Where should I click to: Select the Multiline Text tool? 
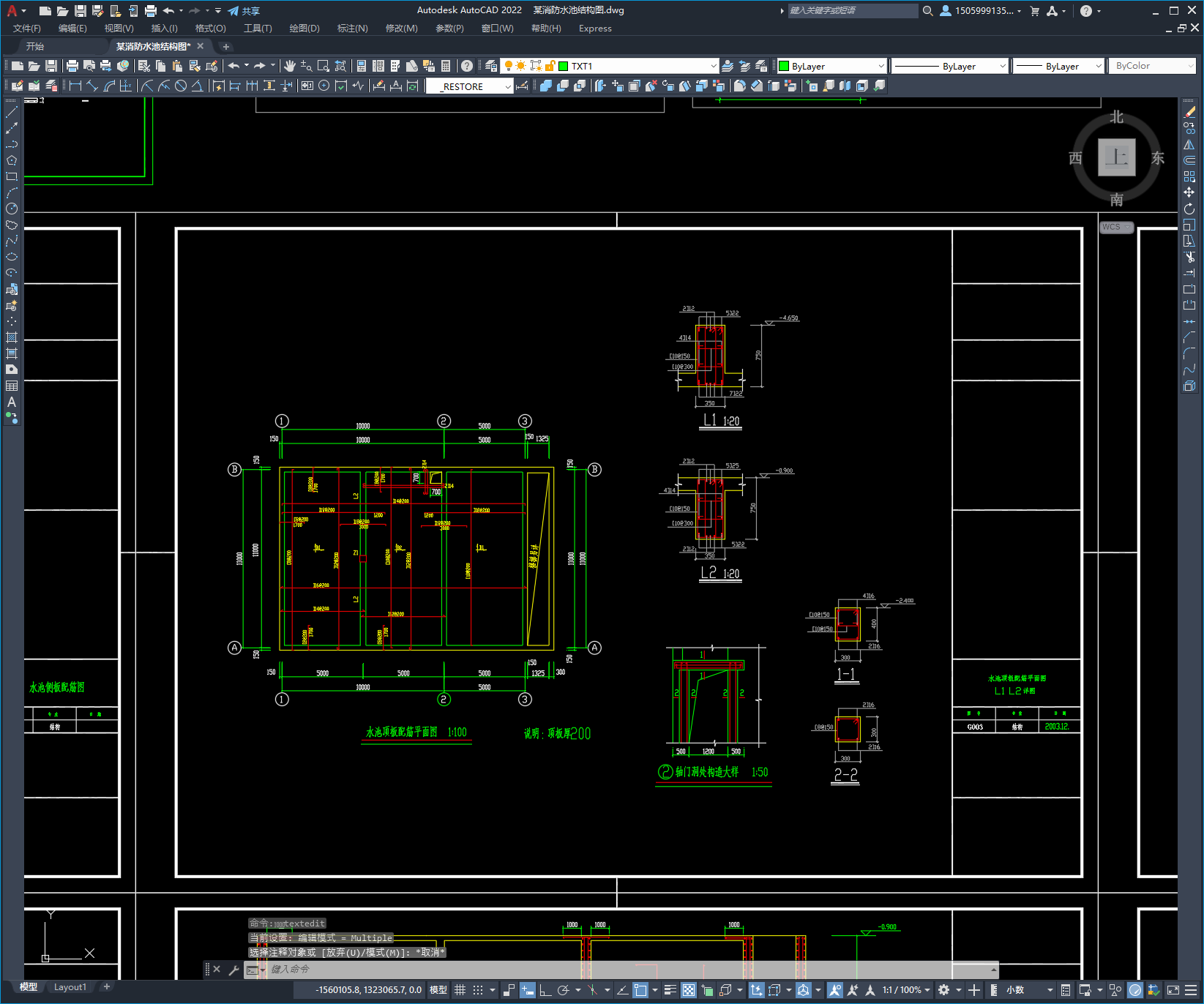[x=12, y=402]
